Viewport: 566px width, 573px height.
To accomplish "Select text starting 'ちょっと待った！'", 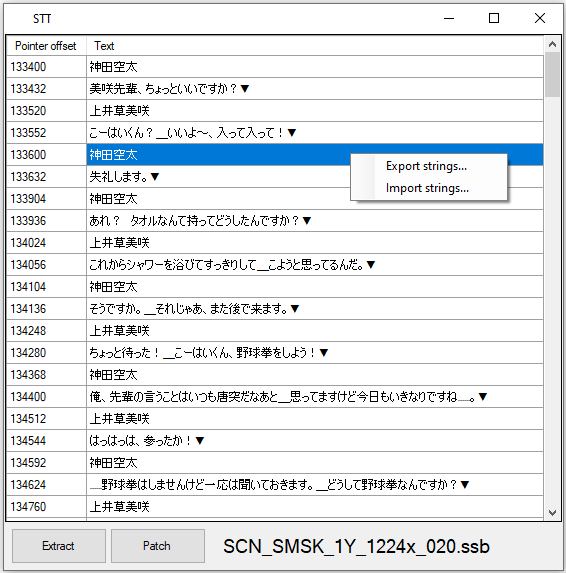I will point(209,353).
